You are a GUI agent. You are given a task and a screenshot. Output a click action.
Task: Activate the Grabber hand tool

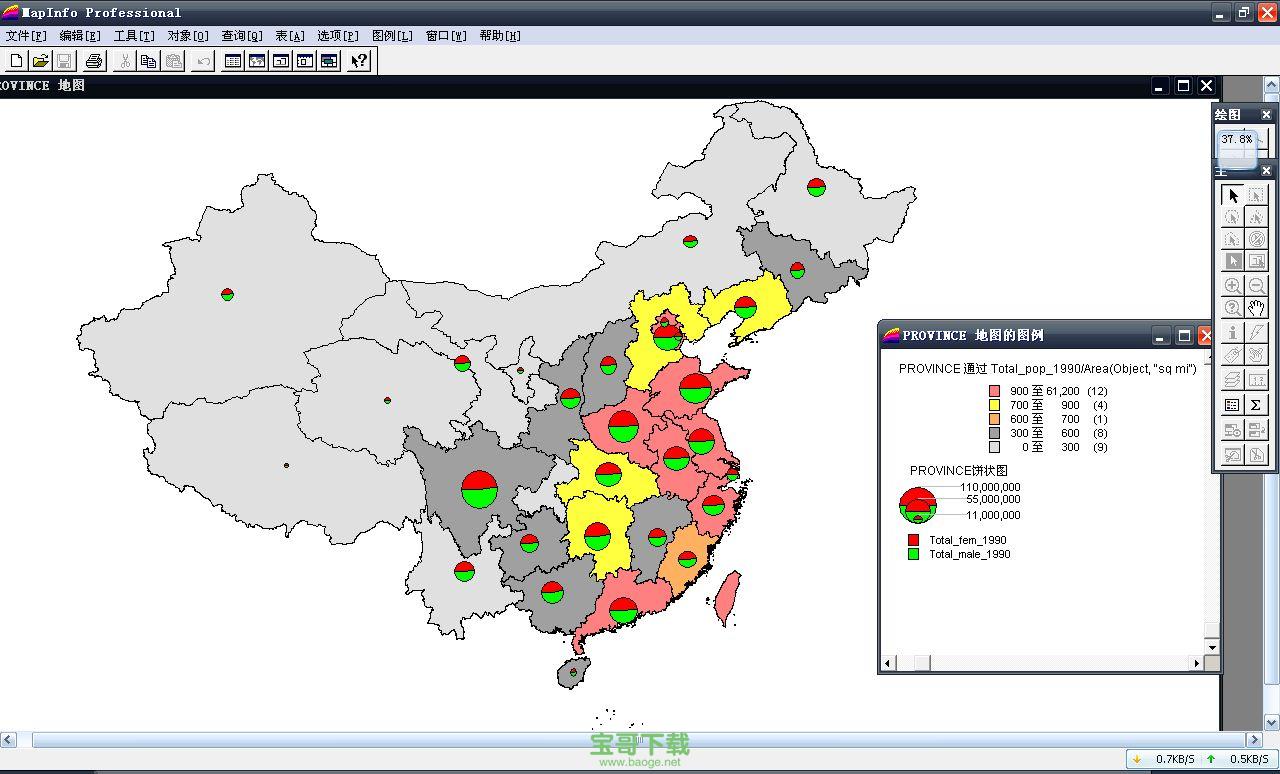(x=1257, y=306)
